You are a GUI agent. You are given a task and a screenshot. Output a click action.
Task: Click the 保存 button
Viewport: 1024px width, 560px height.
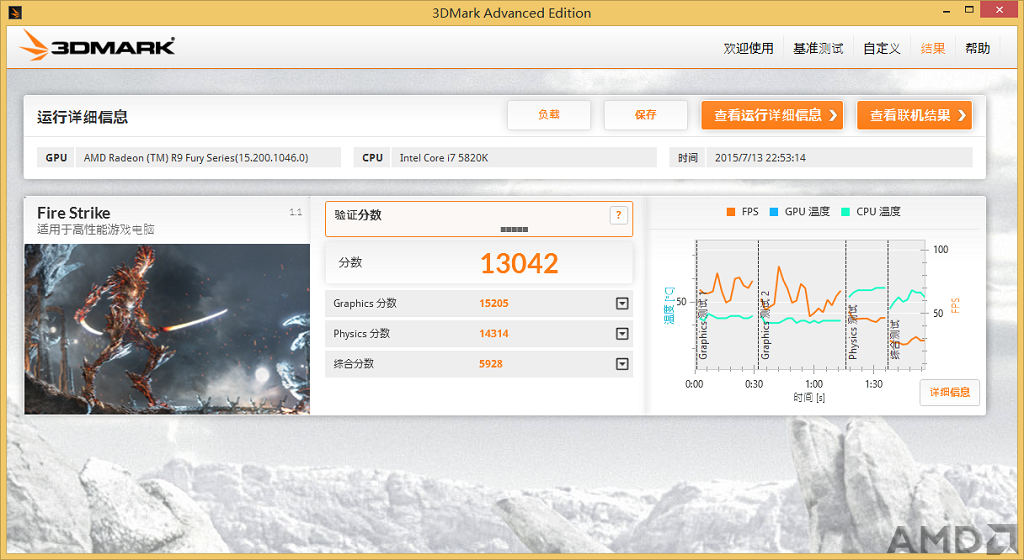(645, 115)
